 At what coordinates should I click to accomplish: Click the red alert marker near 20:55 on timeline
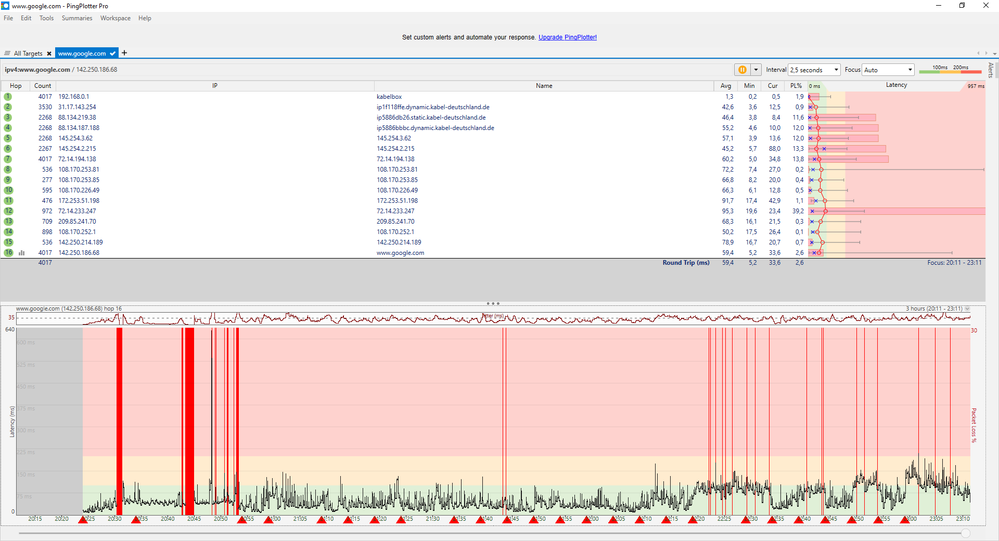(242, 520)
